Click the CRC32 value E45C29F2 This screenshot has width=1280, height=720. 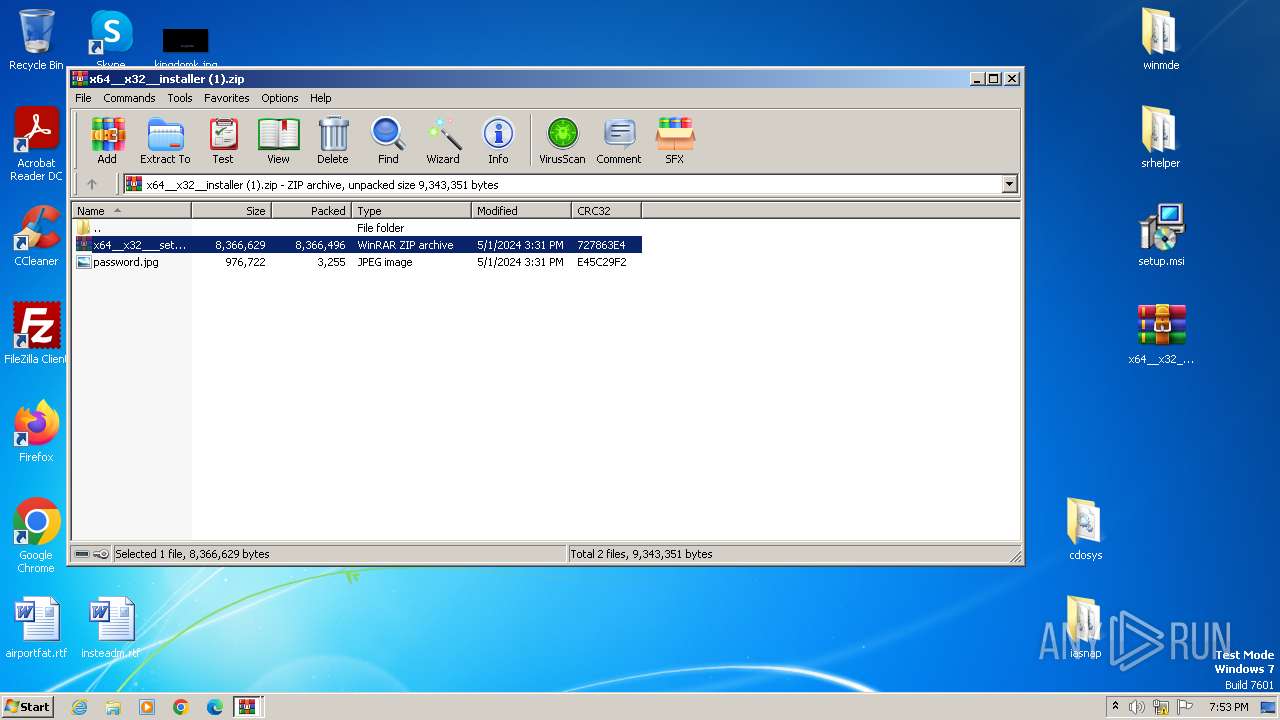point(602,262)
